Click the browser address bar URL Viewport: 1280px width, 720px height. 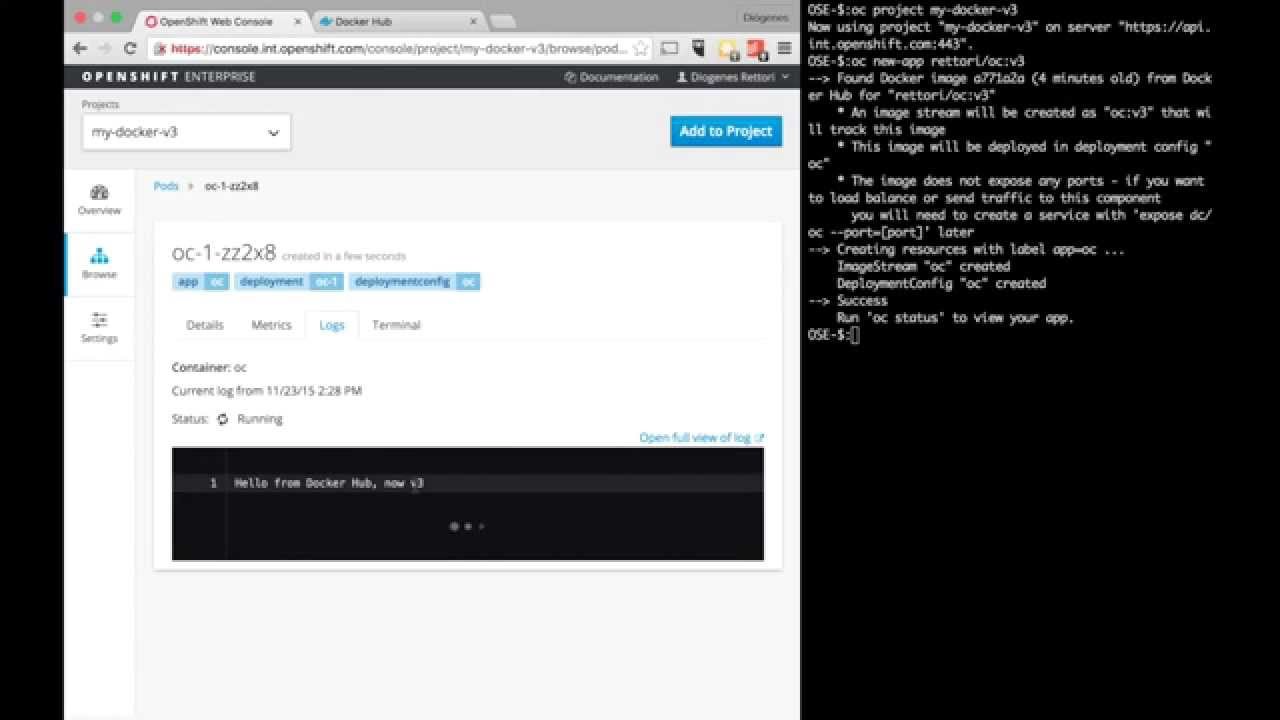click(x=399, y=48)
